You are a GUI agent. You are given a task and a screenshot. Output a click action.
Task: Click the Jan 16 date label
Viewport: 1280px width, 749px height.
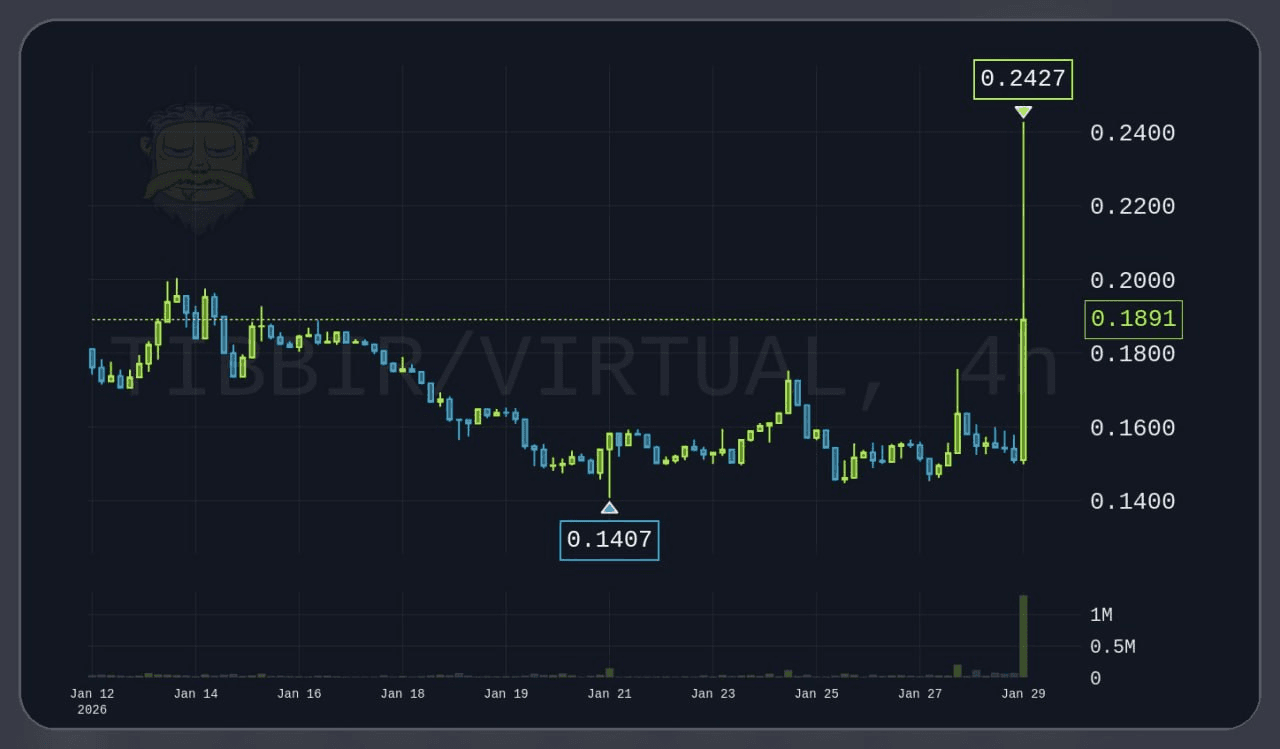(299, 693)
